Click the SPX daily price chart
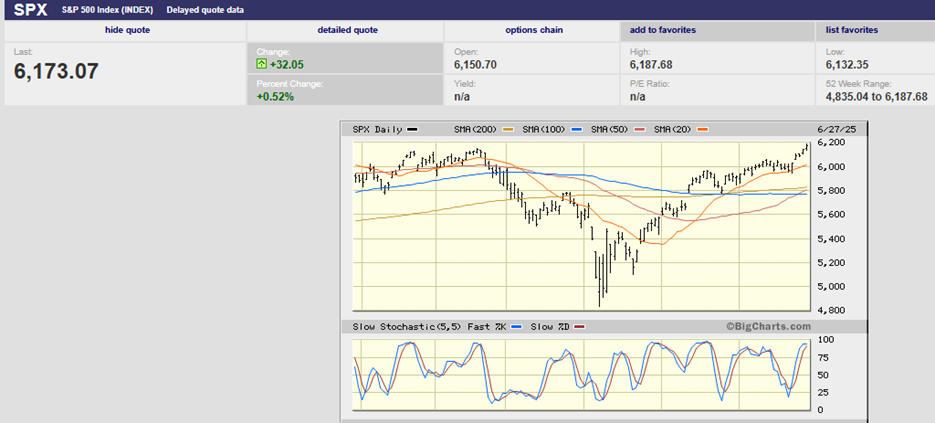The height and width of the screenshot is (423, 935). tap(581, 226)
